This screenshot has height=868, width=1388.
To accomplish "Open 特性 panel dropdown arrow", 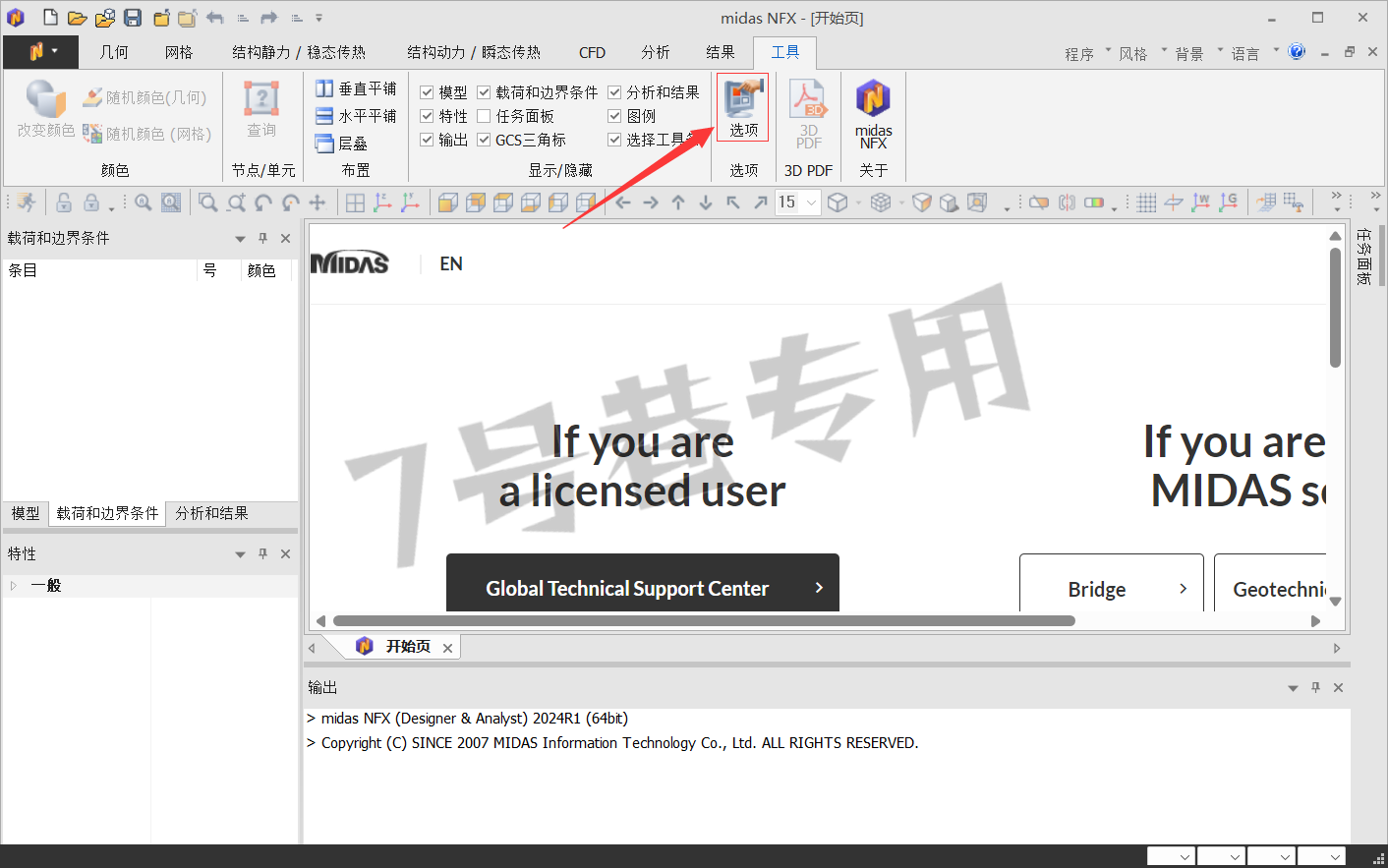I will point(240,554).
